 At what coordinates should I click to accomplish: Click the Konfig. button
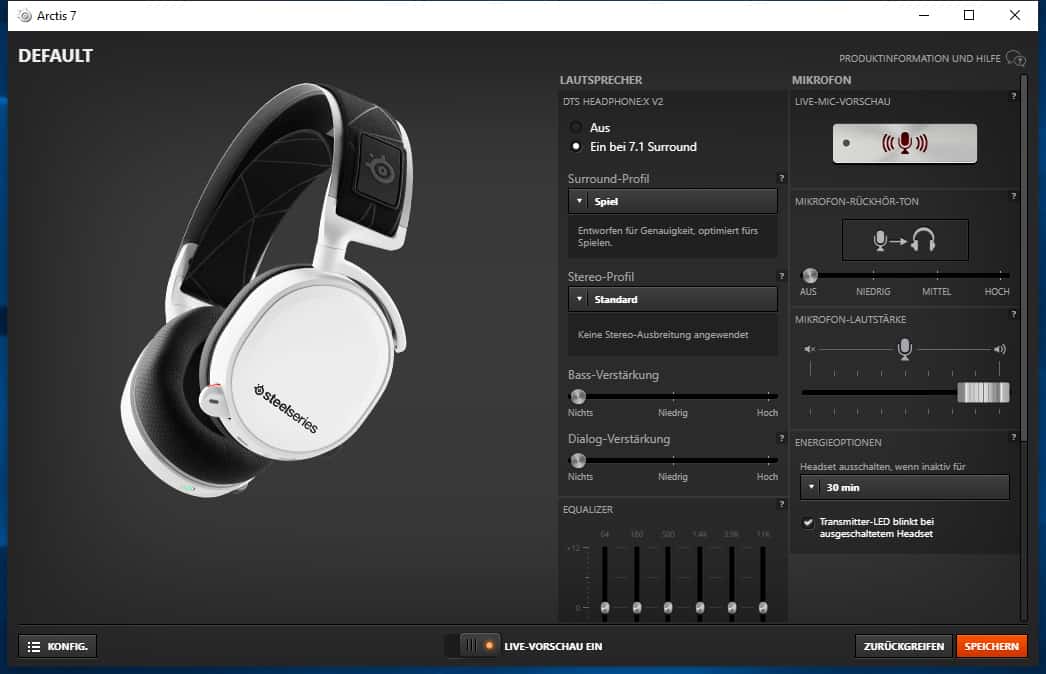pyautogui.click(x=57, y=646)
